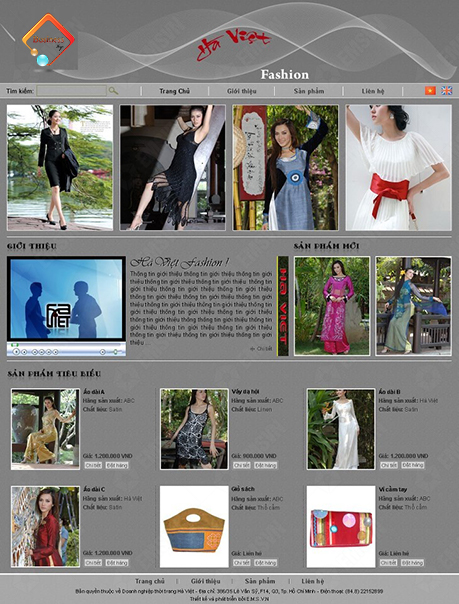
Task: Adjust the video player volume slider
Action: (x=116, y=352)
